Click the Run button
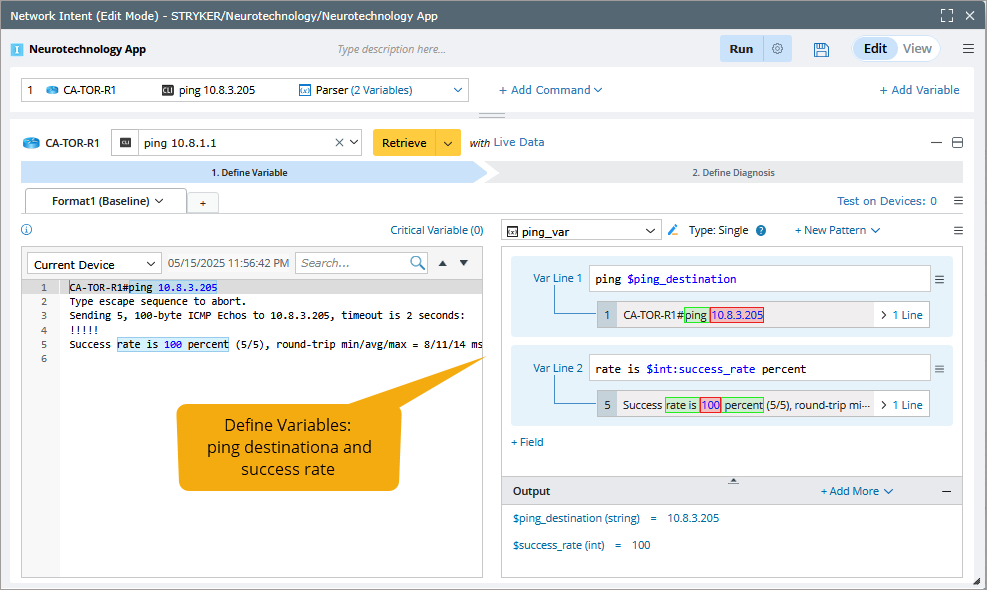This screenshot has height=590, width=987. 742,49
